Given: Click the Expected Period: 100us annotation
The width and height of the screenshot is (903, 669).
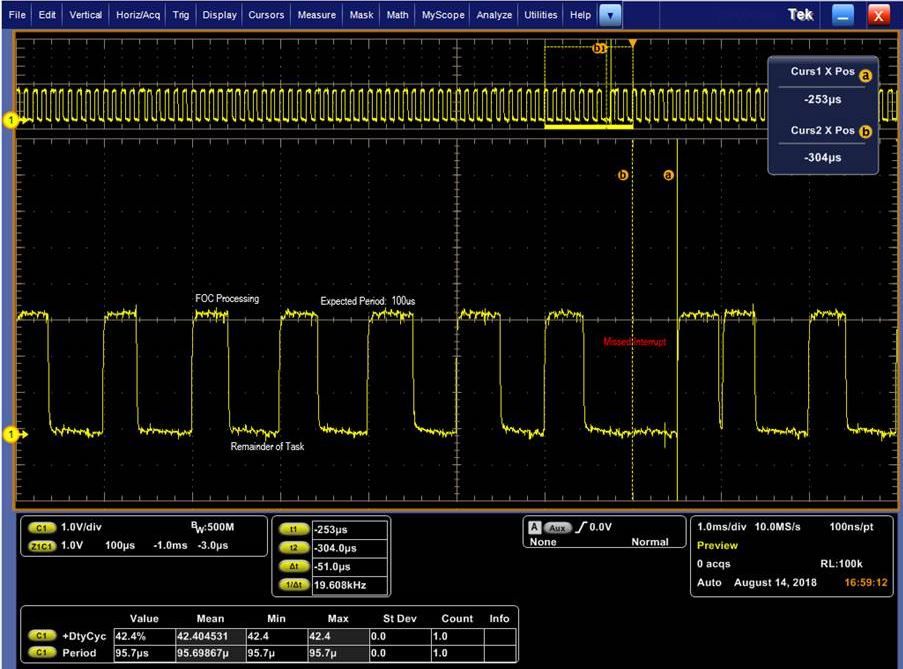Looking at the screenshot, I should coord(367,301).
